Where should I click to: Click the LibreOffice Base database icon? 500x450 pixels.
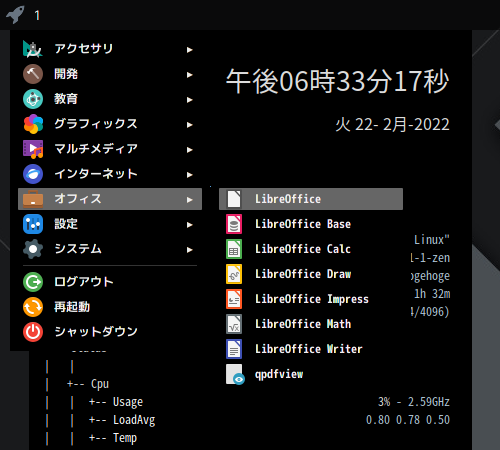pos(234,224)
